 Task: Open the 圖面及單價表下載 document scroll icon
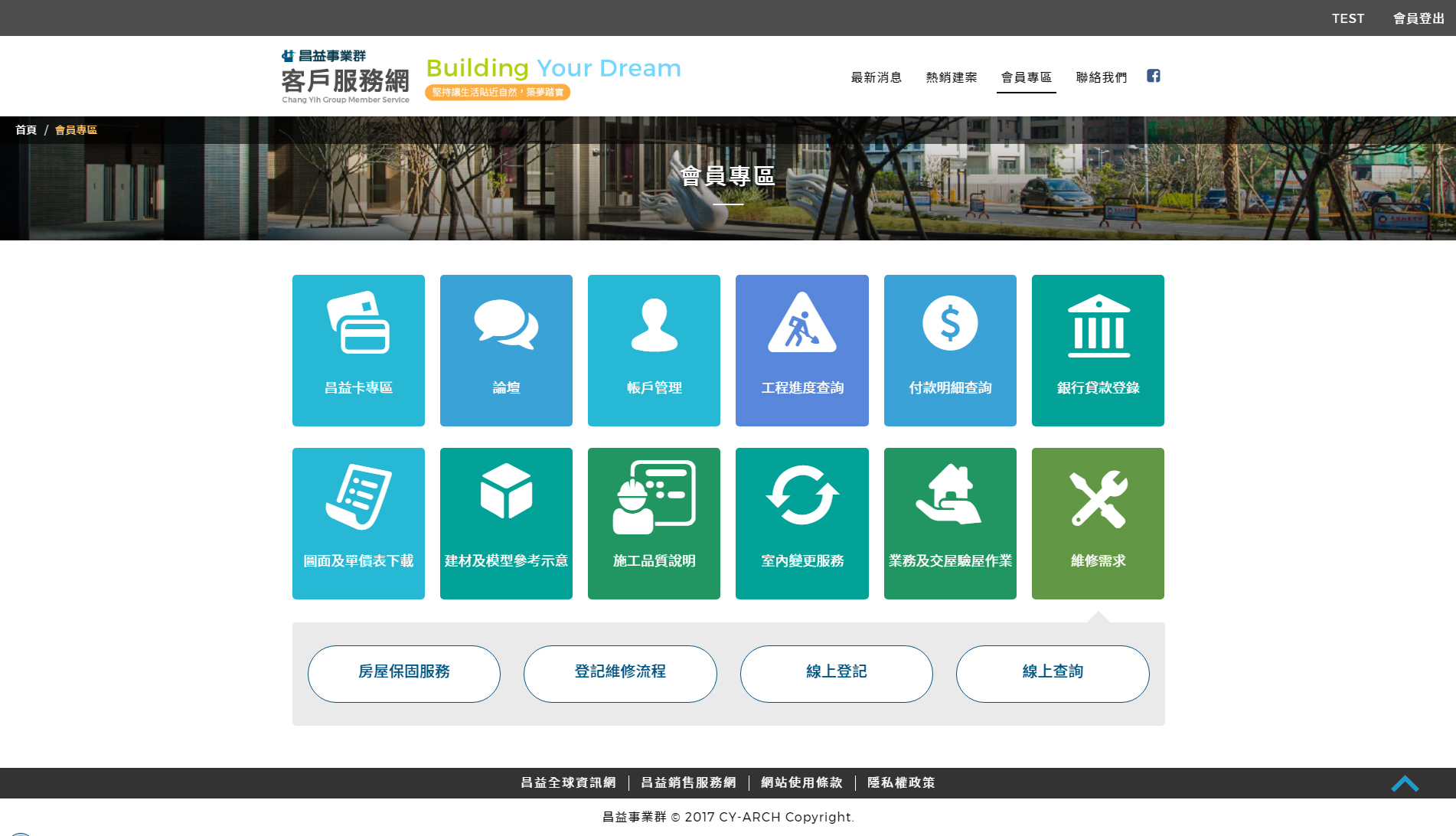(358, 496)
